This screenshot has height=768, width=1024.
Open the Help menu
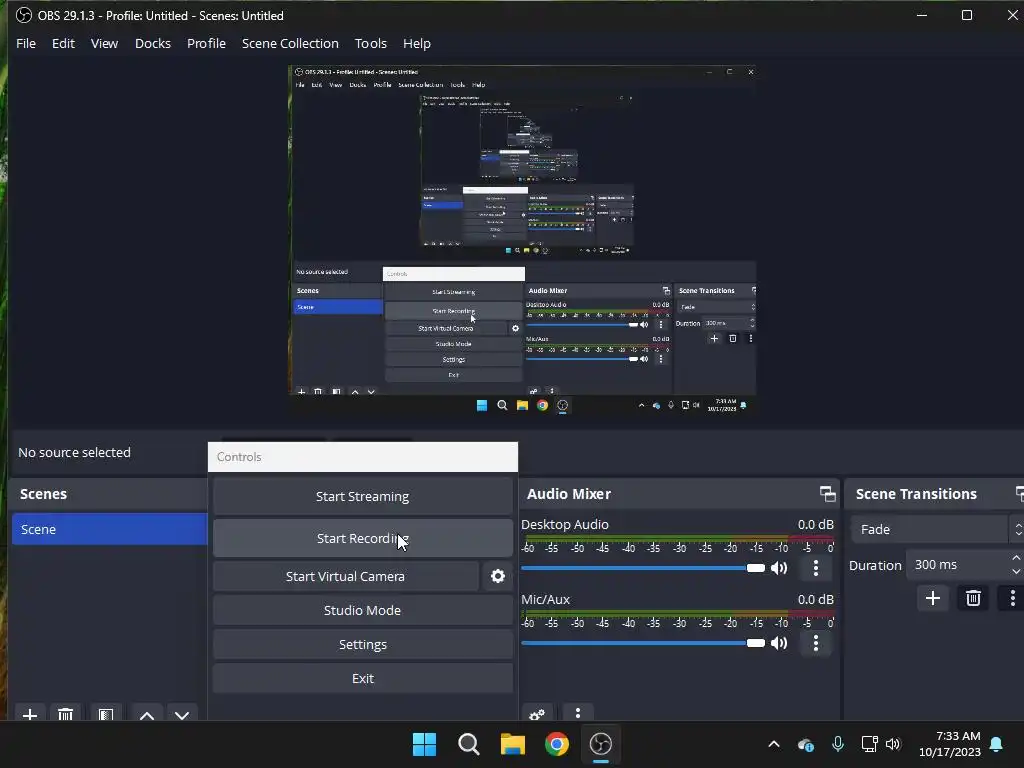click(x=417, y=43)
